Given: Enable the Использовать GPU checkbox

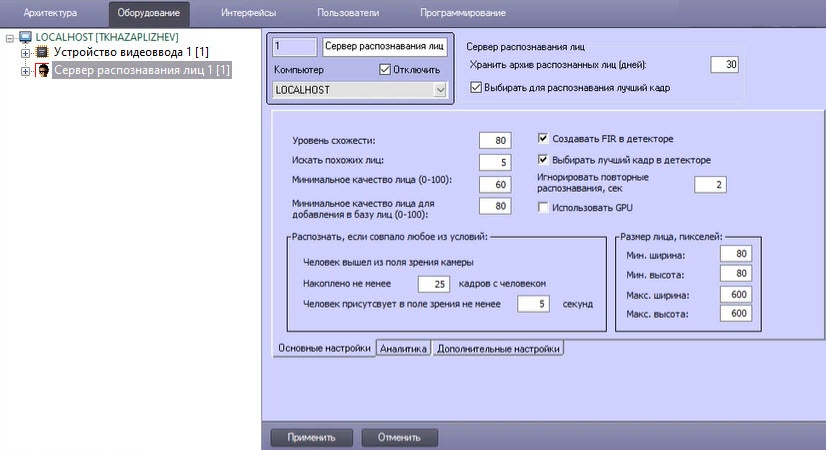Looking at the screenshot, I should point(544,207).
